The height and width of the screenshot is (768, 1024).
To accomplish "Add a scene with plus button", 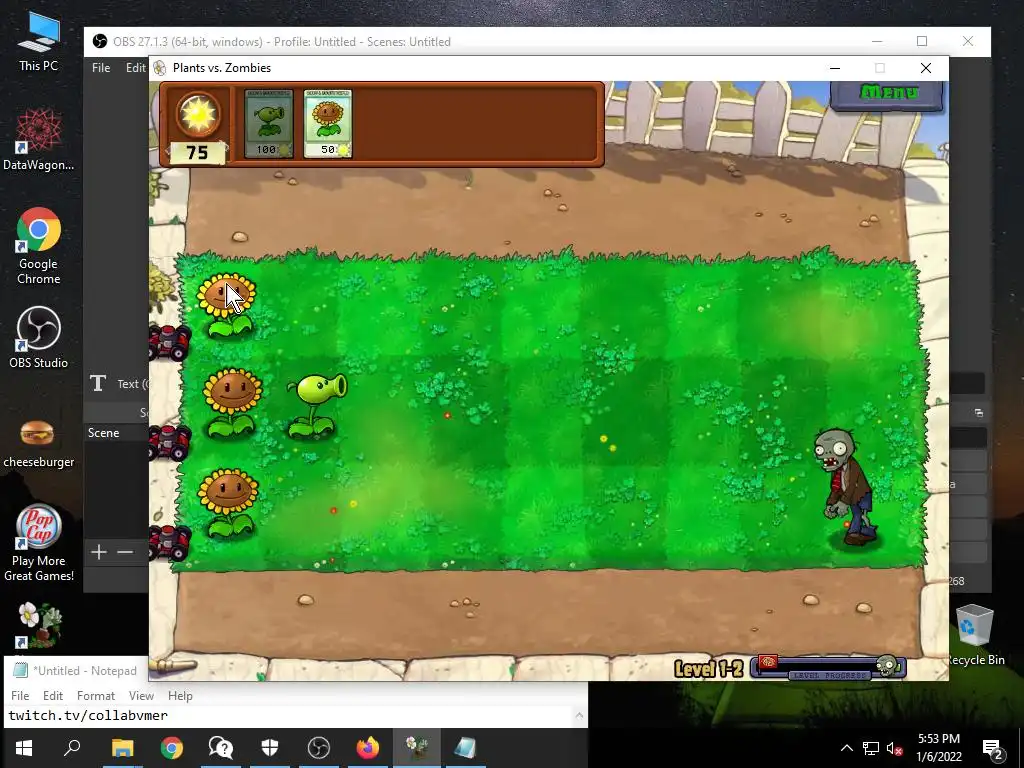I will click(99, 552).
